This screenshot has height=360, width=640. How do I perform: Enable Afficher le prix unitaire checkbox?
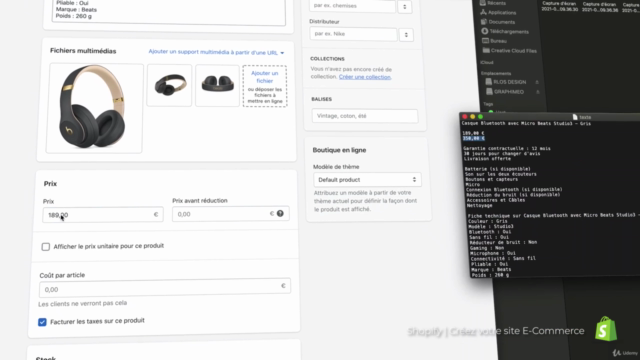point(46,247)
